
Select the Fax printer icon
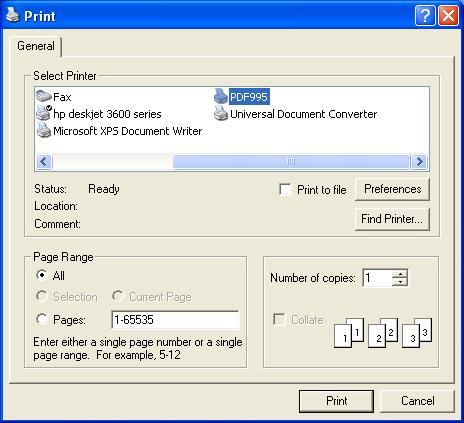click(44, 97)
